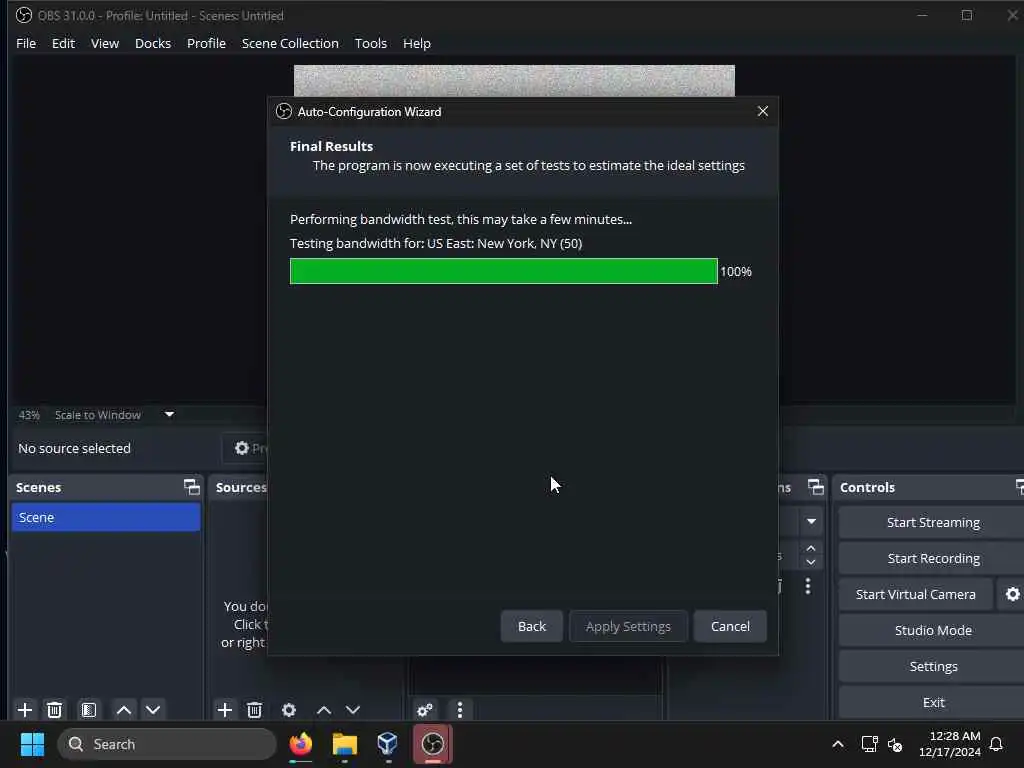The image size is (1024, 768).
Task: Open notifications bell icon
Action: tap(997, 744)
